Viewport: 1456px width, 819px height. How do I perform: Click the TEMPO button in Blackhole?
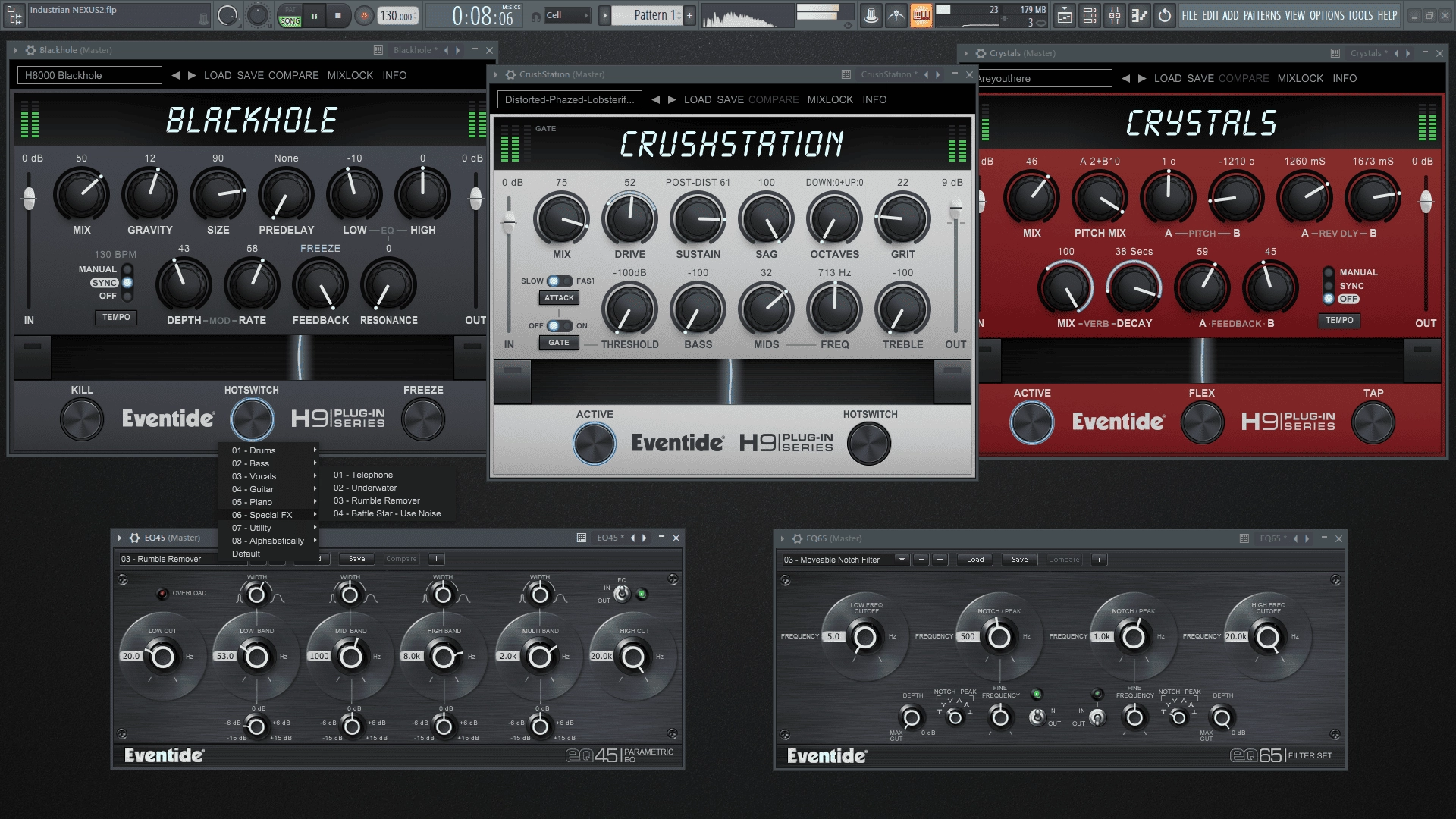[x=116, y=318]
